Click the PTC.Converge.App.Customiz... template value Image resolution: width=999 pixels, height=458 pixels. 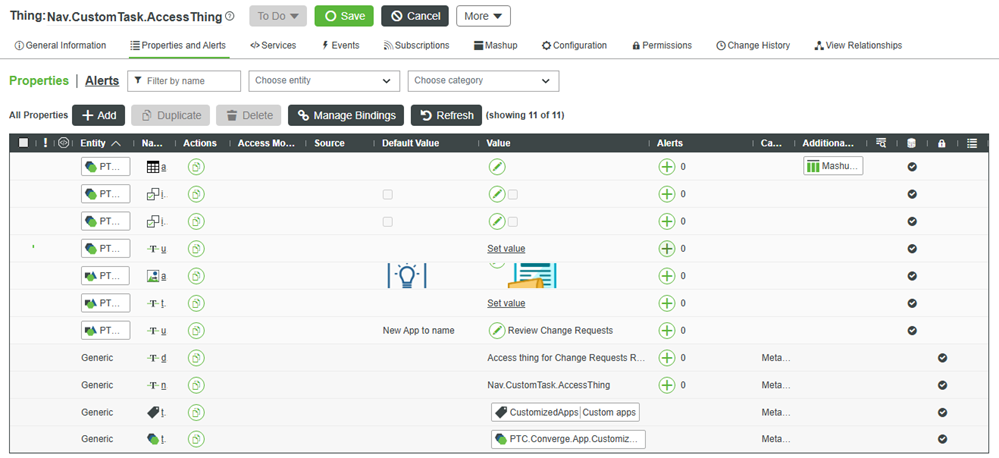point(568,440)
